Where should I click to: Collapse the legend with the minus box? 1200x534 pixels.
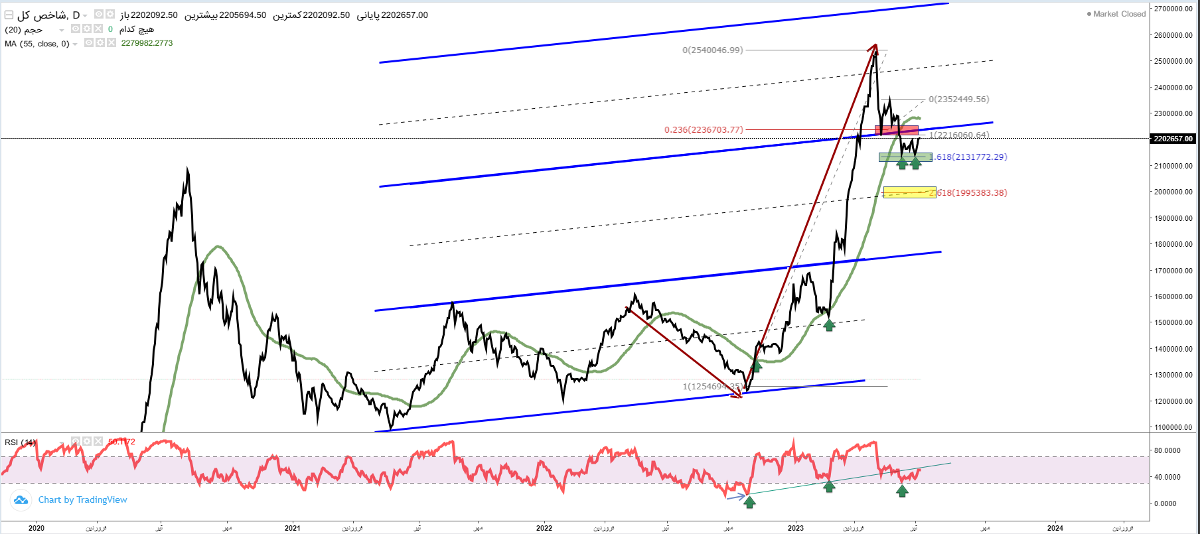(9, 15)
